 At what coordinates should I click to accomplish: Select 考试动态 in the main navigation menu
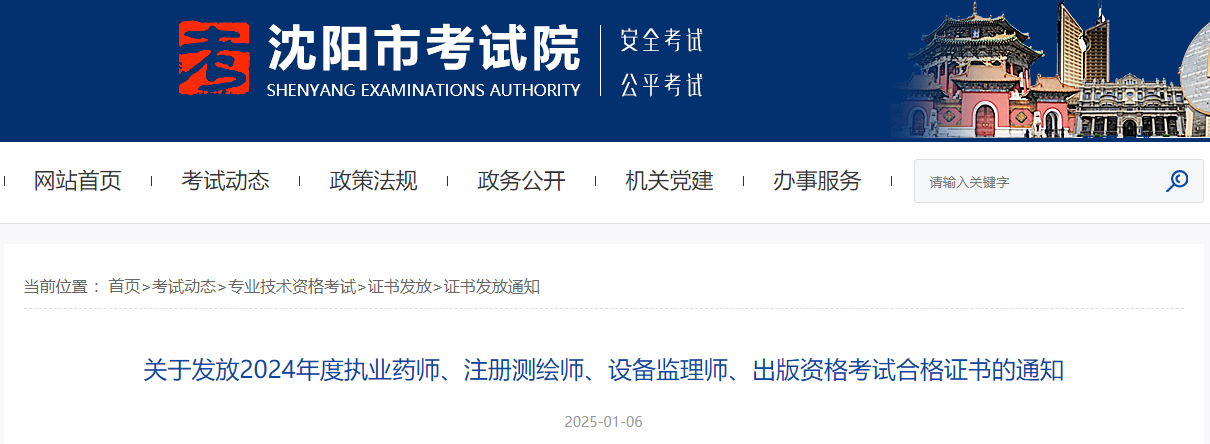click(x=225, y=181)
